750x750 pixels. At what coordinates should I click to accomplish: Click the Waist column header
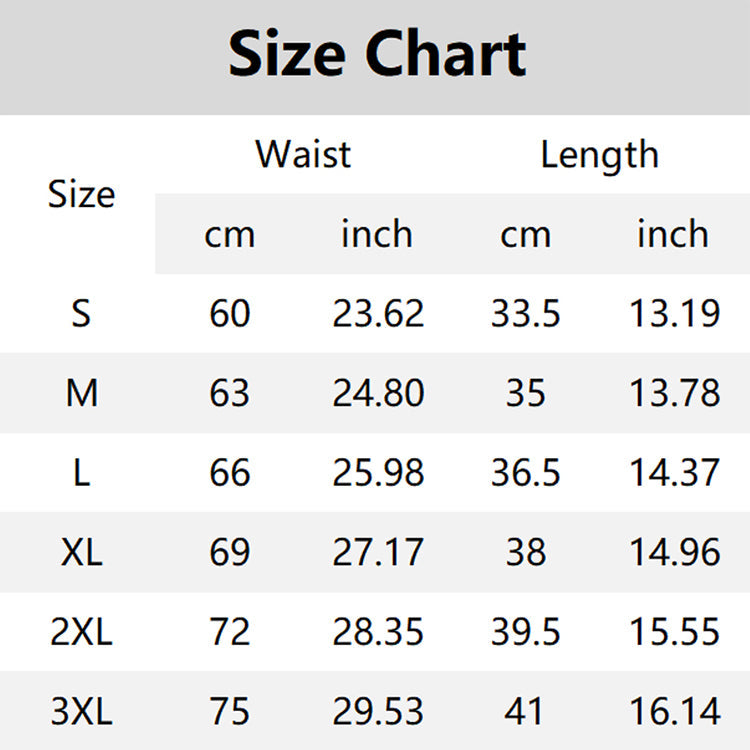[x=303, y=155]
